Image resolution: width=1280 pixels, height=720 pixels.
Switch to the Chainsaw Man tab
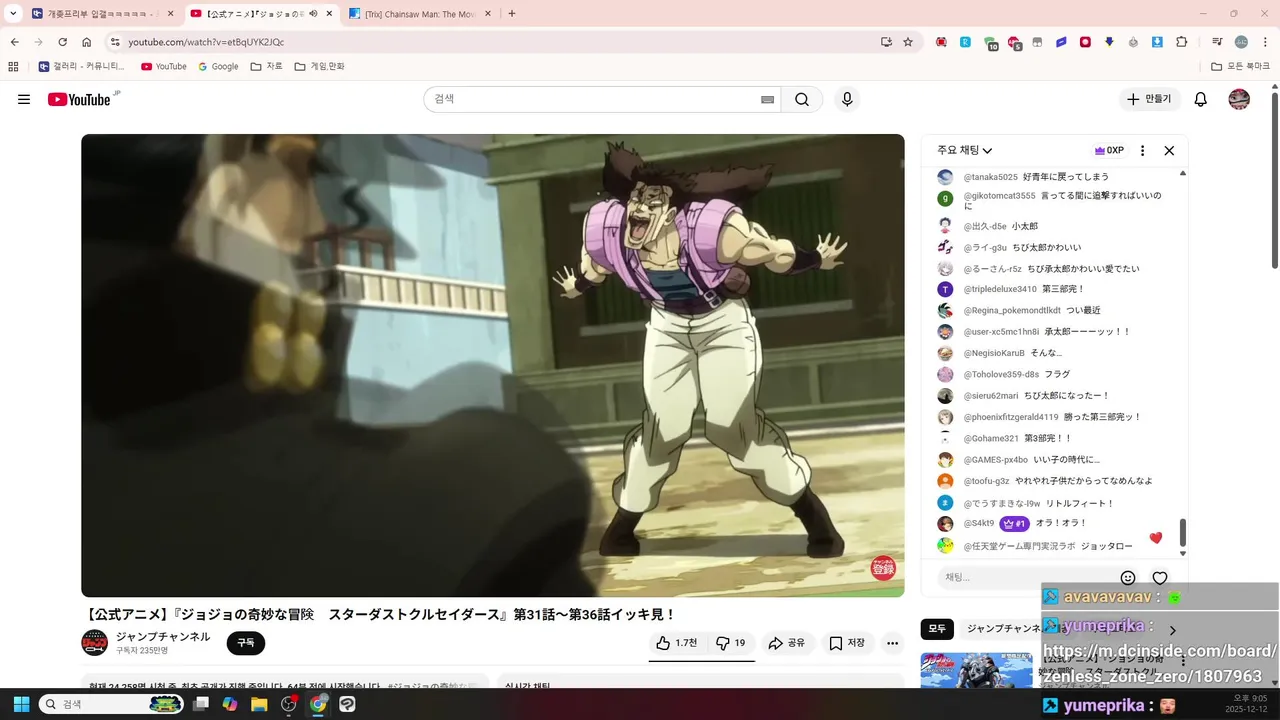tap(419, 14)
